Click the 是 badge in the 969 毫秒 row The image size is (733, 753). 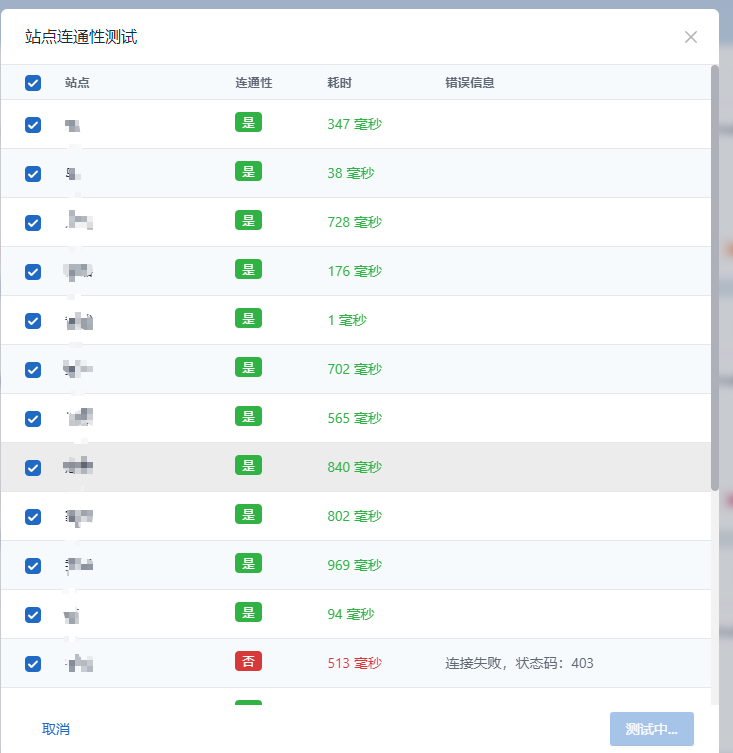[248, 563]
